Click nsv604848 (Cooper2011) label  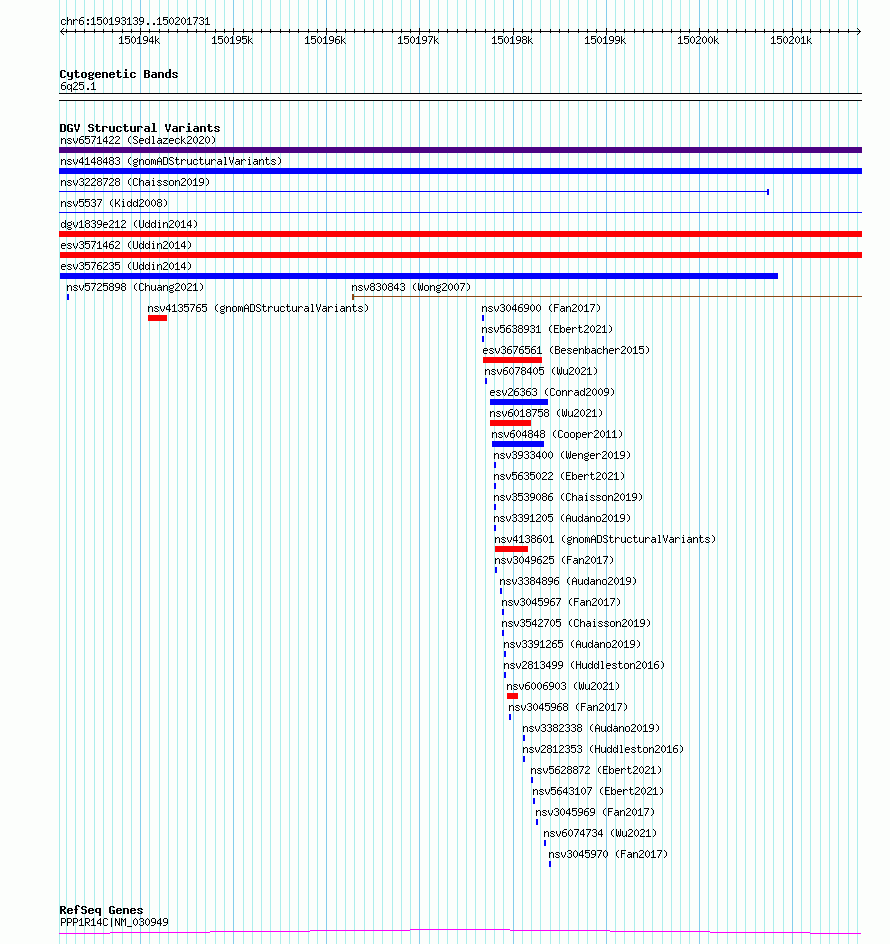click(557, 435)
